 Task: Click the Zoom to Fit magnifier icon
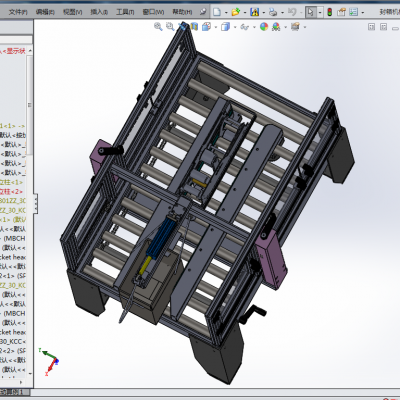[x=158, y=27]
